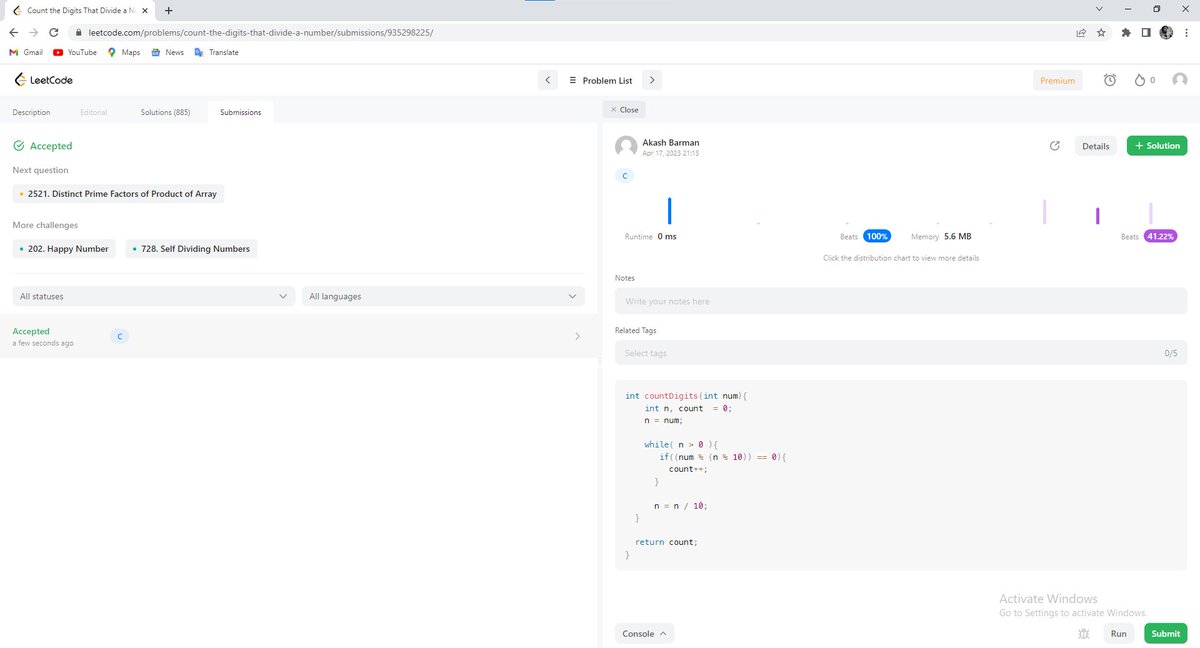Open the Maps bookmark
This screenshot has width=1200, height=648.
click(124, 52)
